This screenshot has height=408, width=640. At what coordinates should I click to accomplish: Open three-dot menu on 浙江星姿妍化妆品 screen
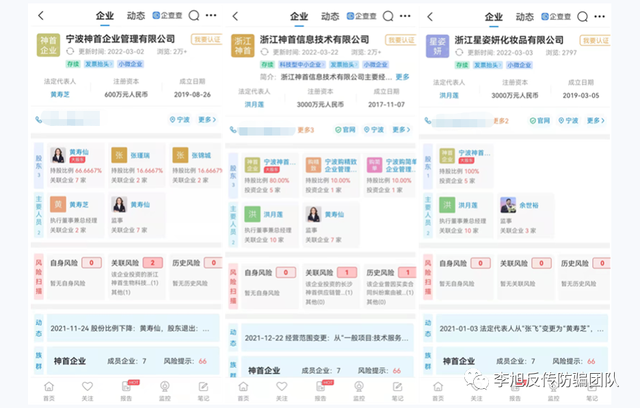coord(600,16)
